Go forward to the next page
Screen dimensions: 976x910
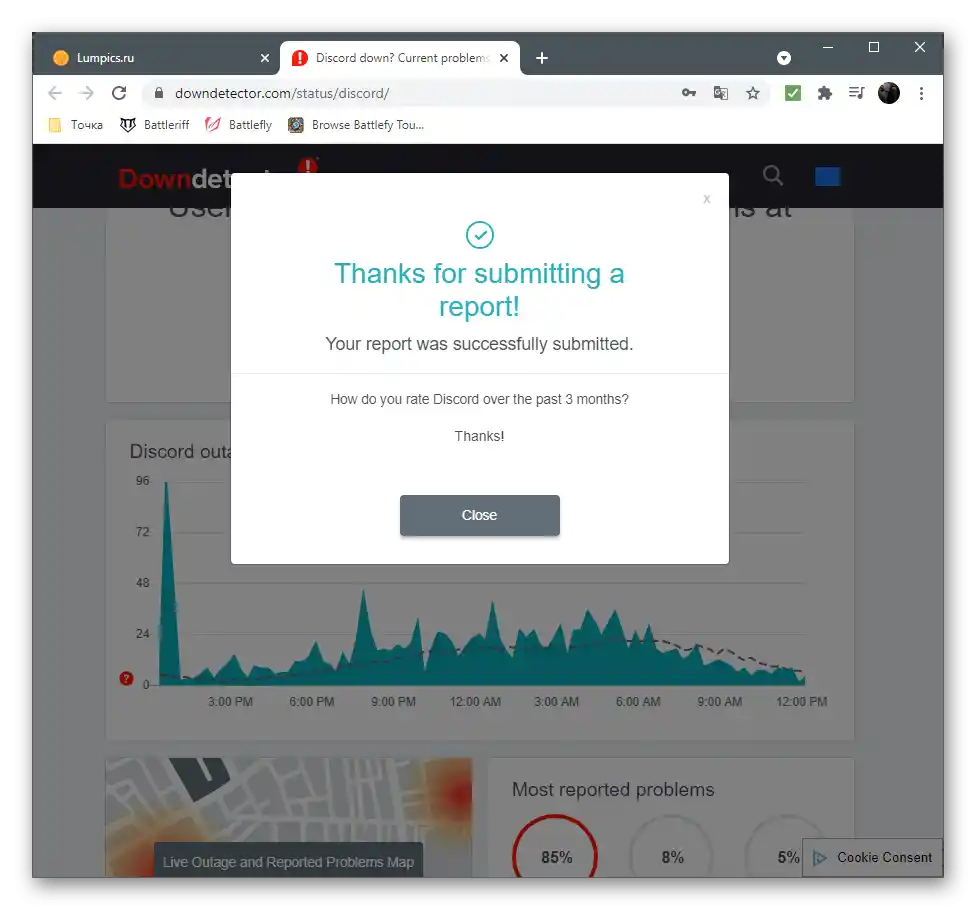click(x=87, y=93)
